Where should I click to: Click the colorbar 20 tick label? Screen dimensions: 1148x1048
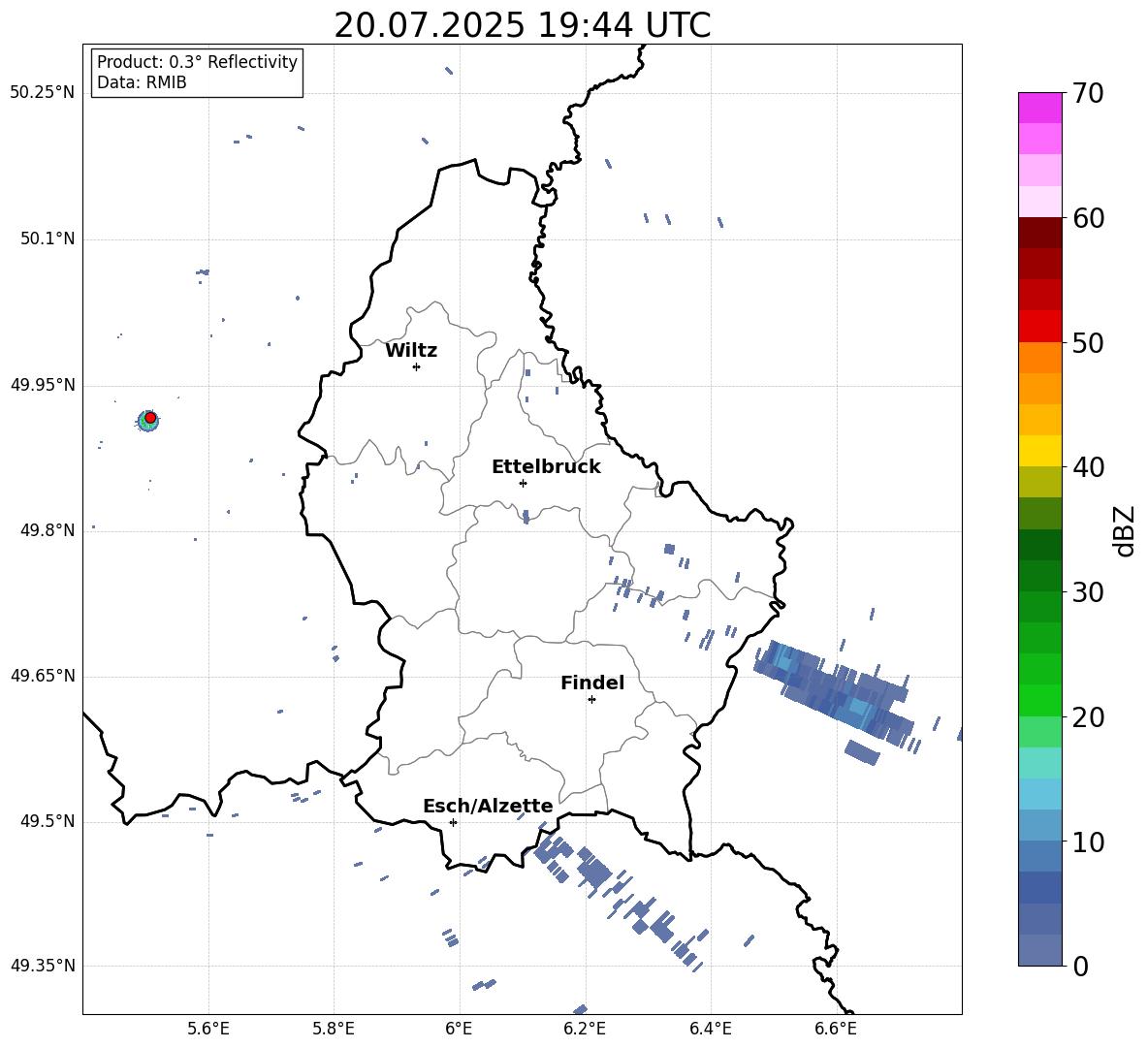coord(1088,716)
